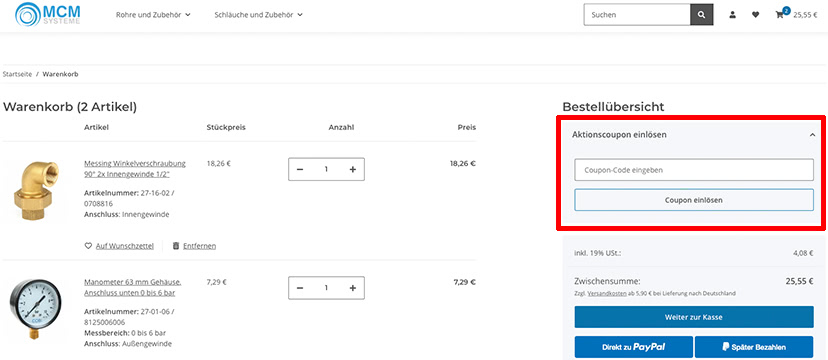Open the Versandkosten link

pos(607,293)
